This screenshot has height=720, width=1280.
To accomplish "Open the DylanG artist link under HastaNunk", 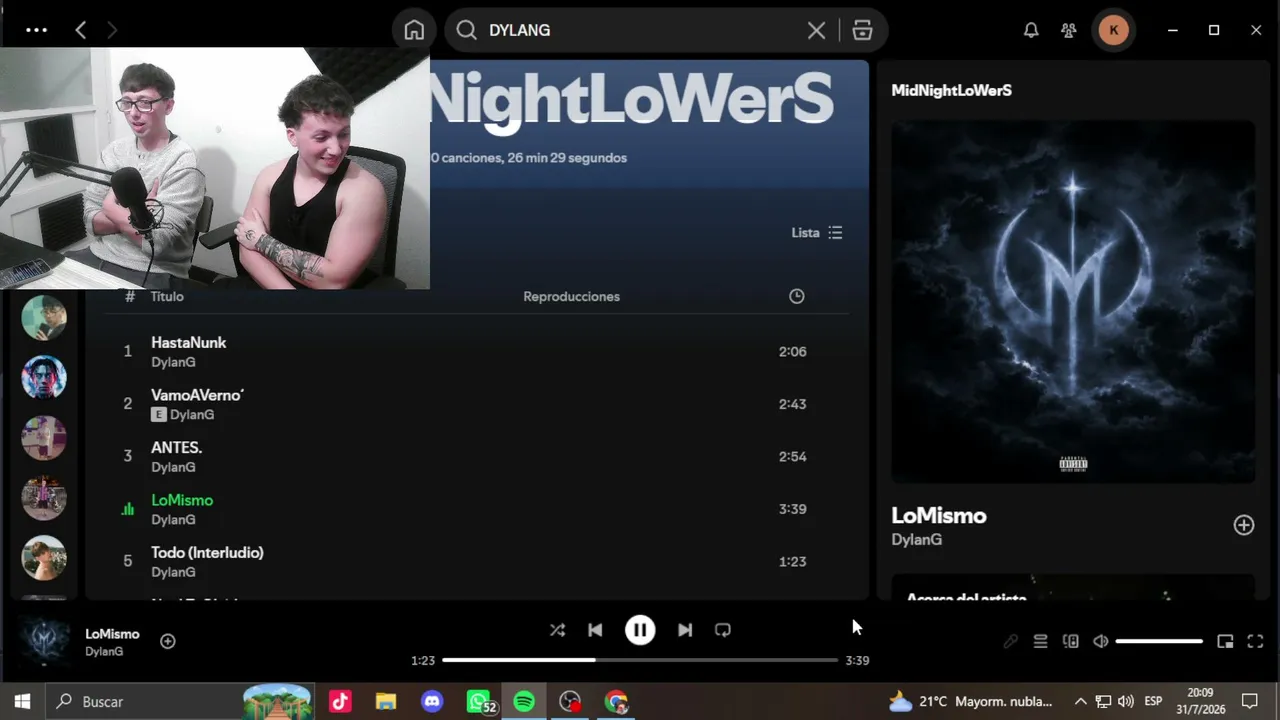I will point(173,362).
